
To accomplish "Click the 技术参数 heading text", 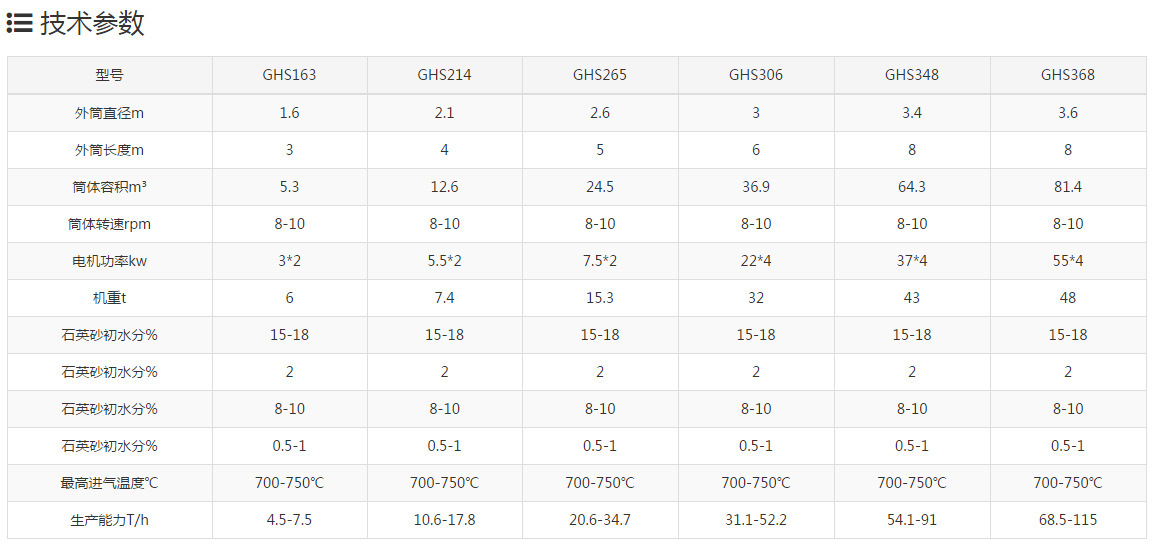I will tap(92, 23).
